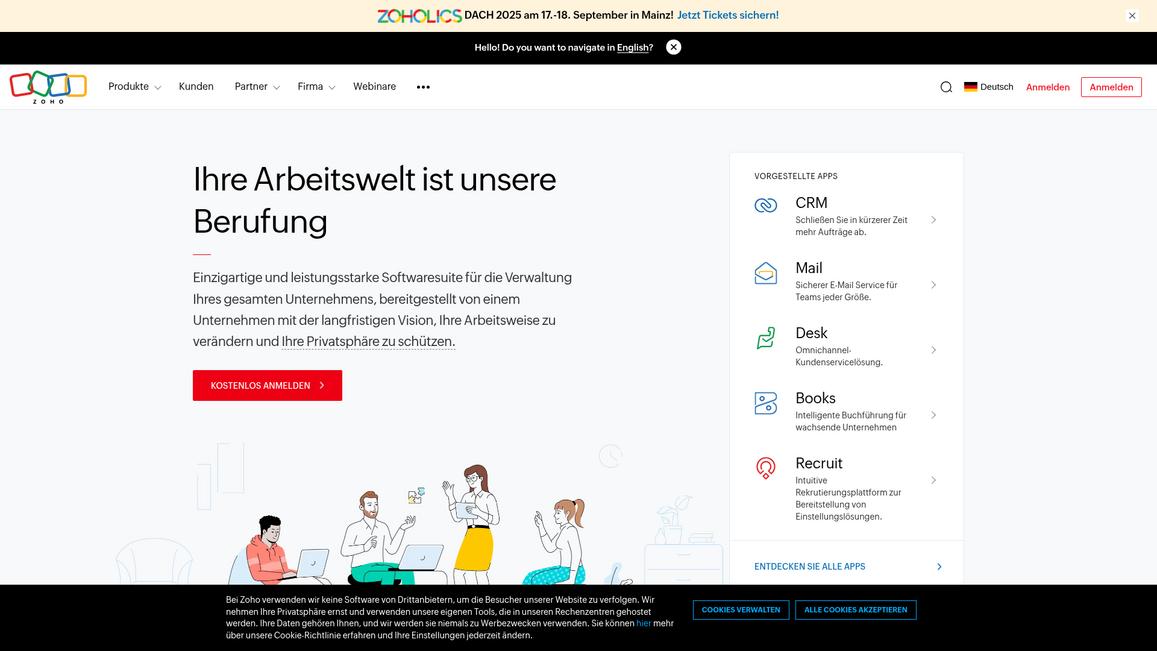Click the 'hier' cookie policy link
The height and width of the screenshot is (651, 1157).
pyautogui.click(x=643, y=623)
